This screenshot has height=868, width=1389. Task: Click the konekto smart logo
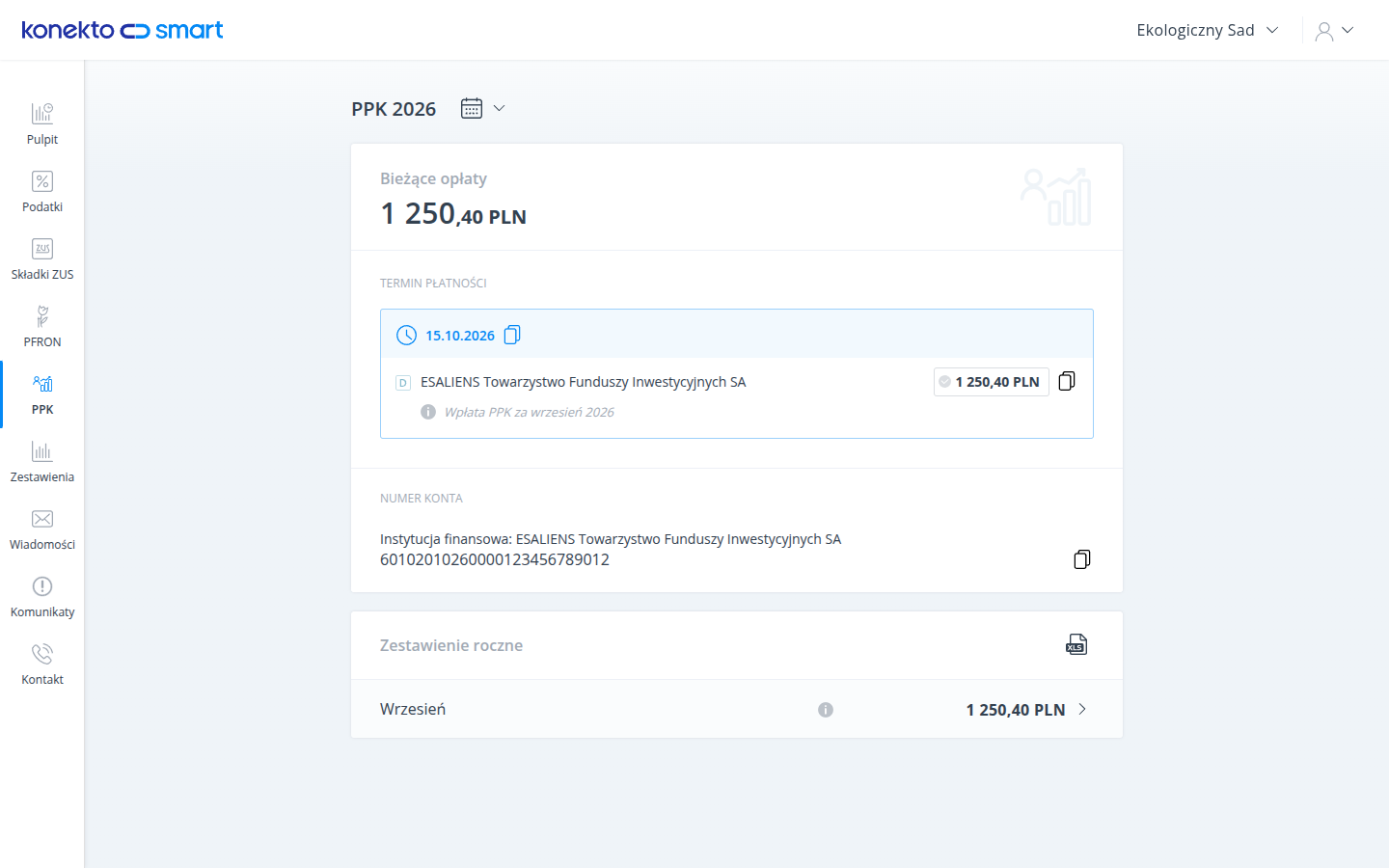[x=123, y=30]
